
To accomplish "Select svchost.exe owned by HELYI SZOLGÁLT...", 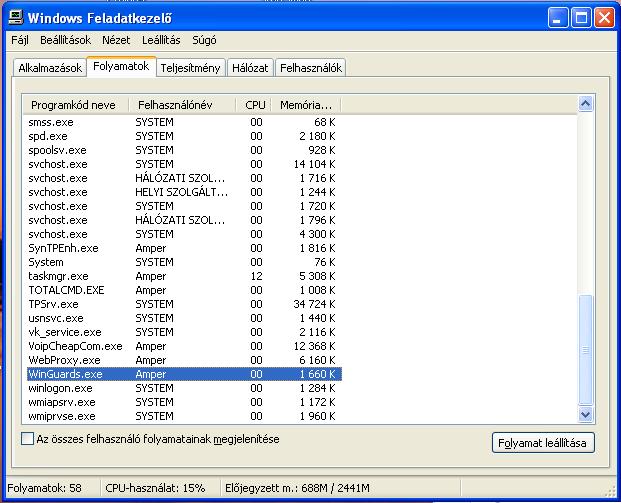I will 184,192.
